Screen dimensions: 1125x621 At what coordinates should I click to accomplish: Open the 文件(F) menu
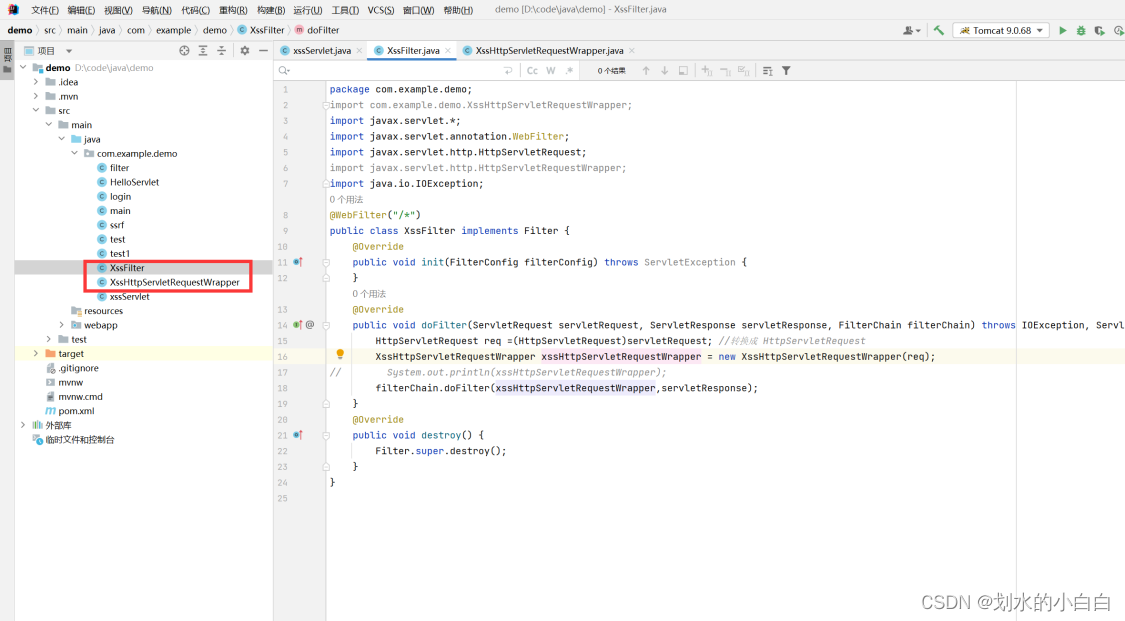(44, 10)
